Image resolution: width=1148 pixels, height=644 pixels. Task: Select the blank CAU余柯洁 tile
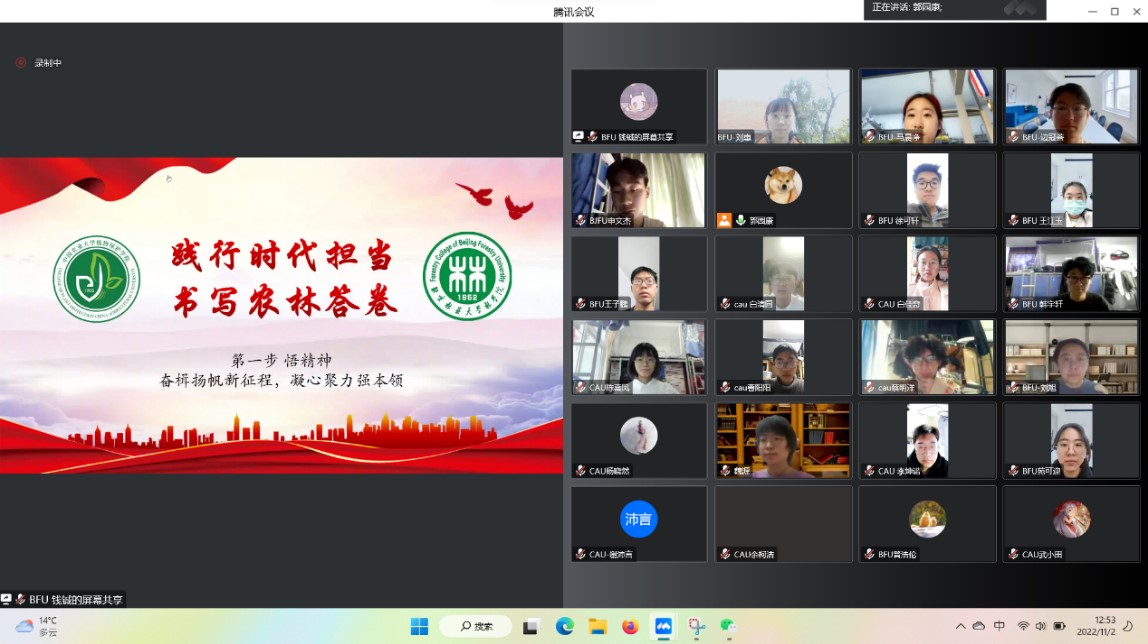coord(783,524)
